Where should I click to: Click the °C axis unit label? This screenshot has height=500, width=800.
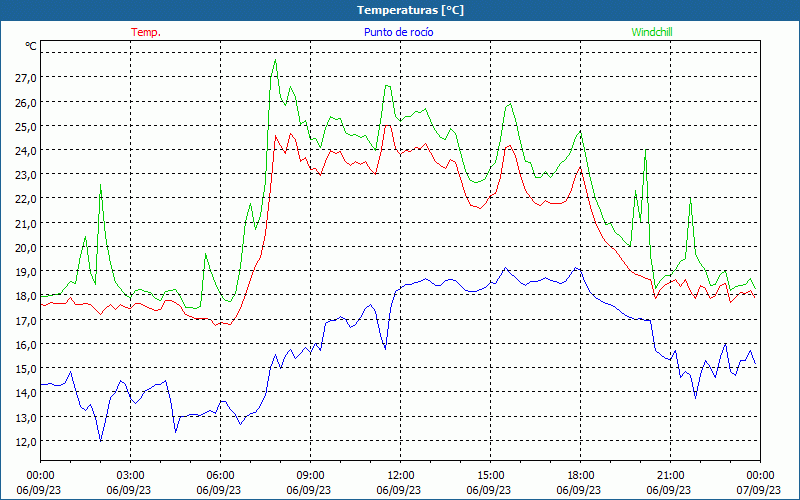click(x=31, y=46)
